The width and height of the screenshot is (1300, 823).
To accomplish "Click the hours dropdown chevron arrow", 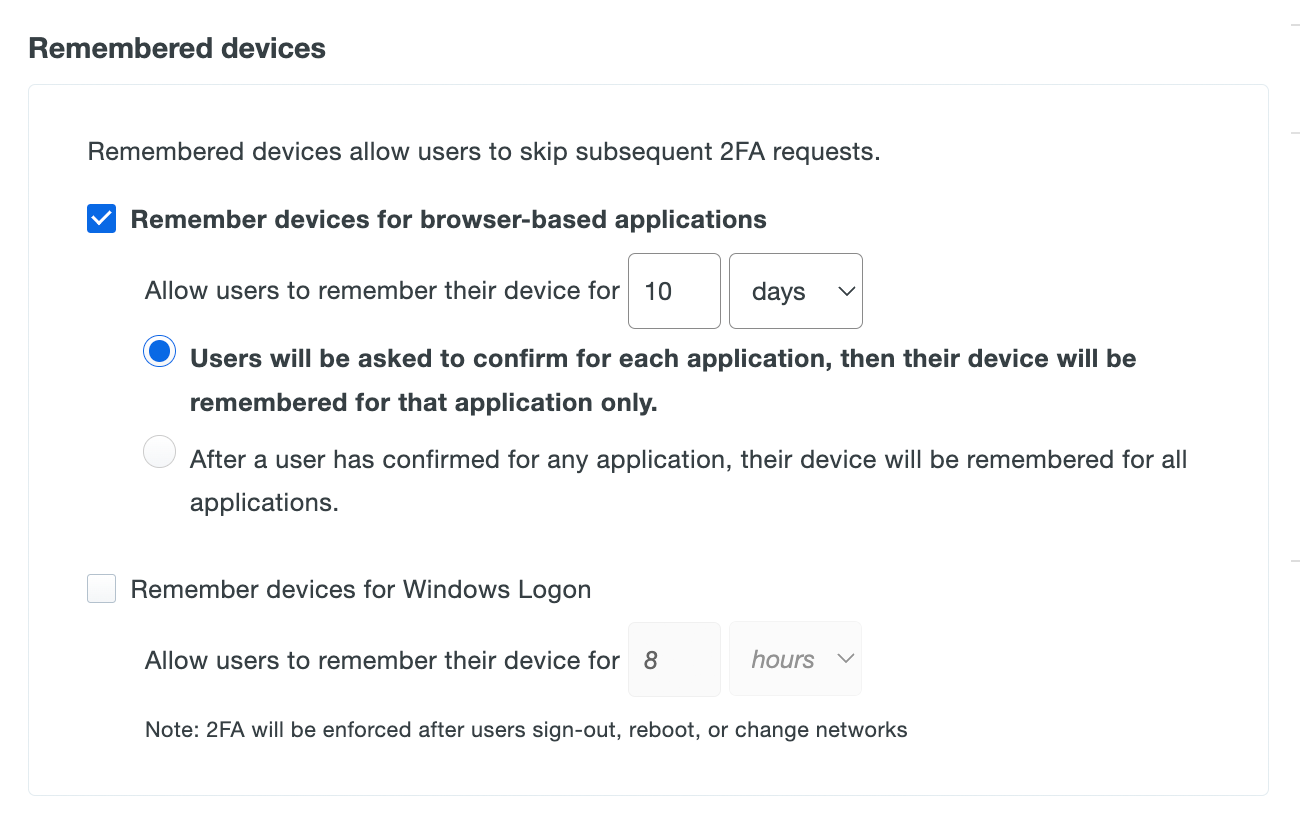I will (847, 658).
